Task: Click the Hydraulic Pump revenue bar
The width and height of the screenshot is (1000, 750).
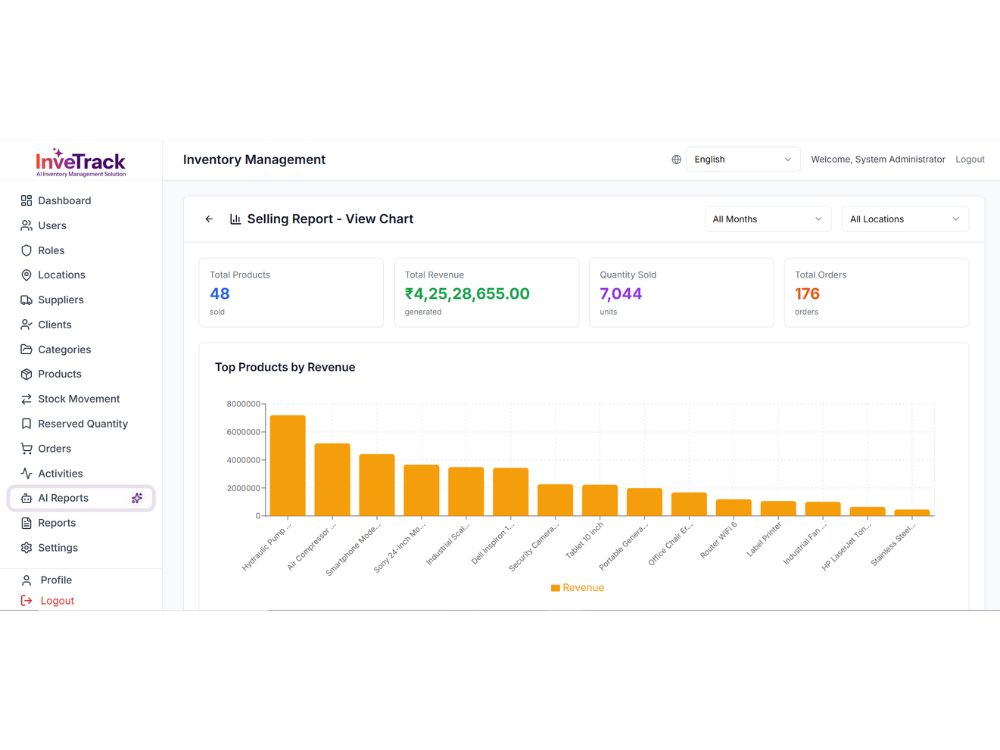Action: (x=288, y=466)
